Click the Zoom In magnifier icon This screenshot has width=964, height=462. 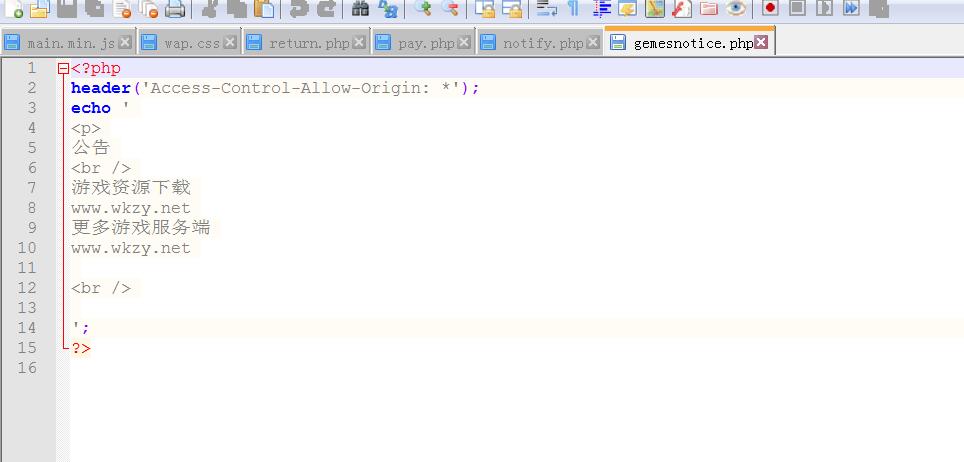click(x=423, y=9)
